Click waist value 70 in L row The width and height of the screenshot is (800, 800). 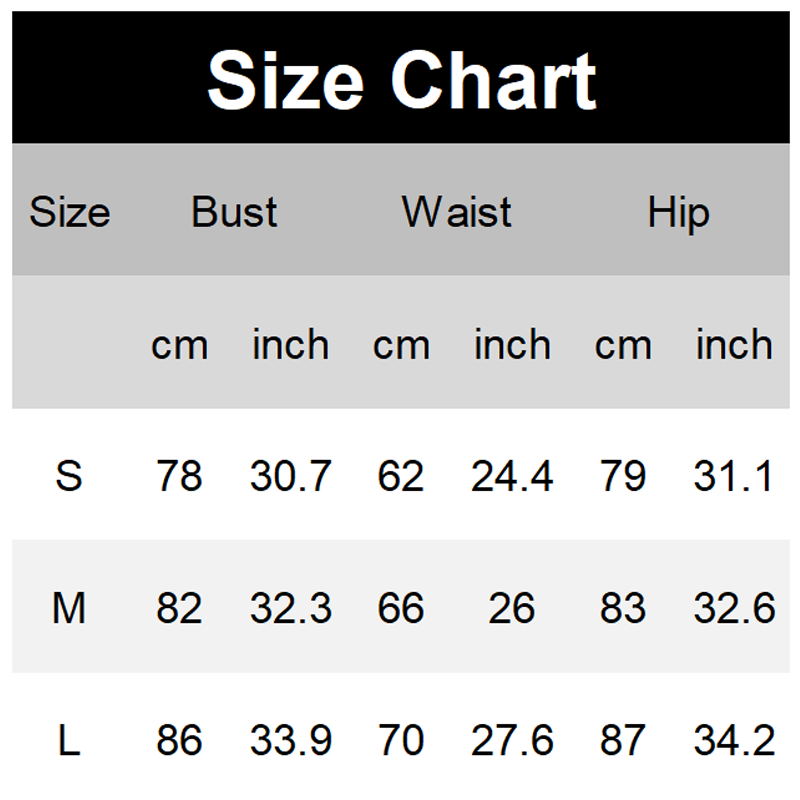[x=401, y=741]
